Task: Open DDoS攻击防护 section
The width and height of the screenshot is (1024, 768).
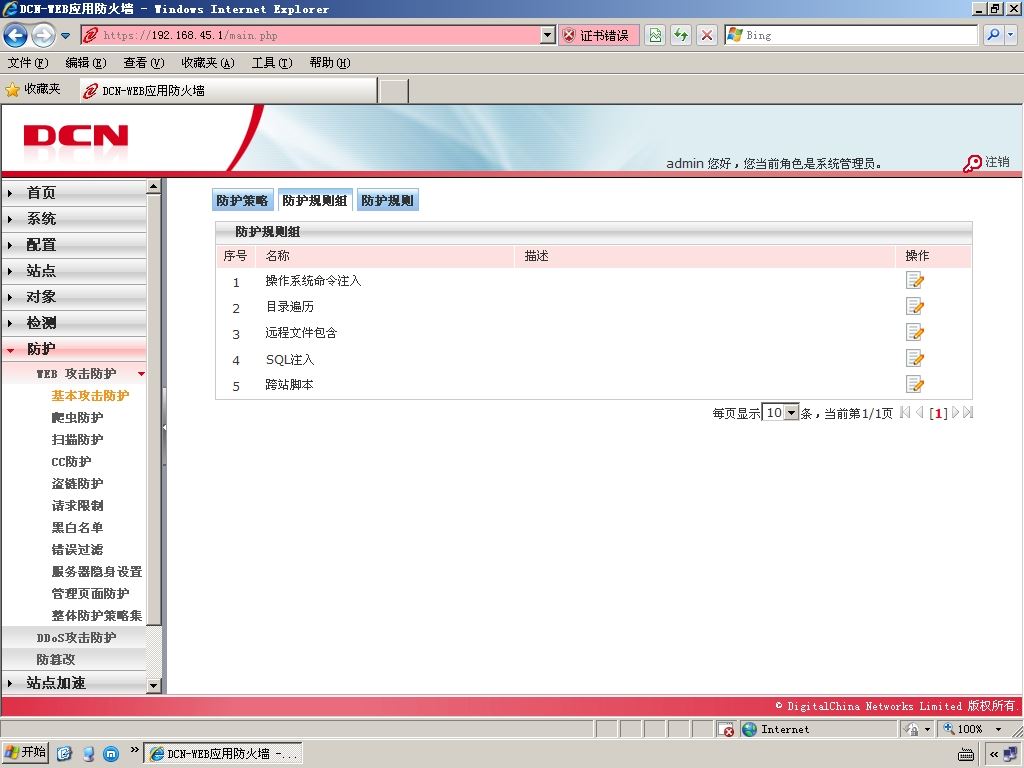Action: [74, 638]
